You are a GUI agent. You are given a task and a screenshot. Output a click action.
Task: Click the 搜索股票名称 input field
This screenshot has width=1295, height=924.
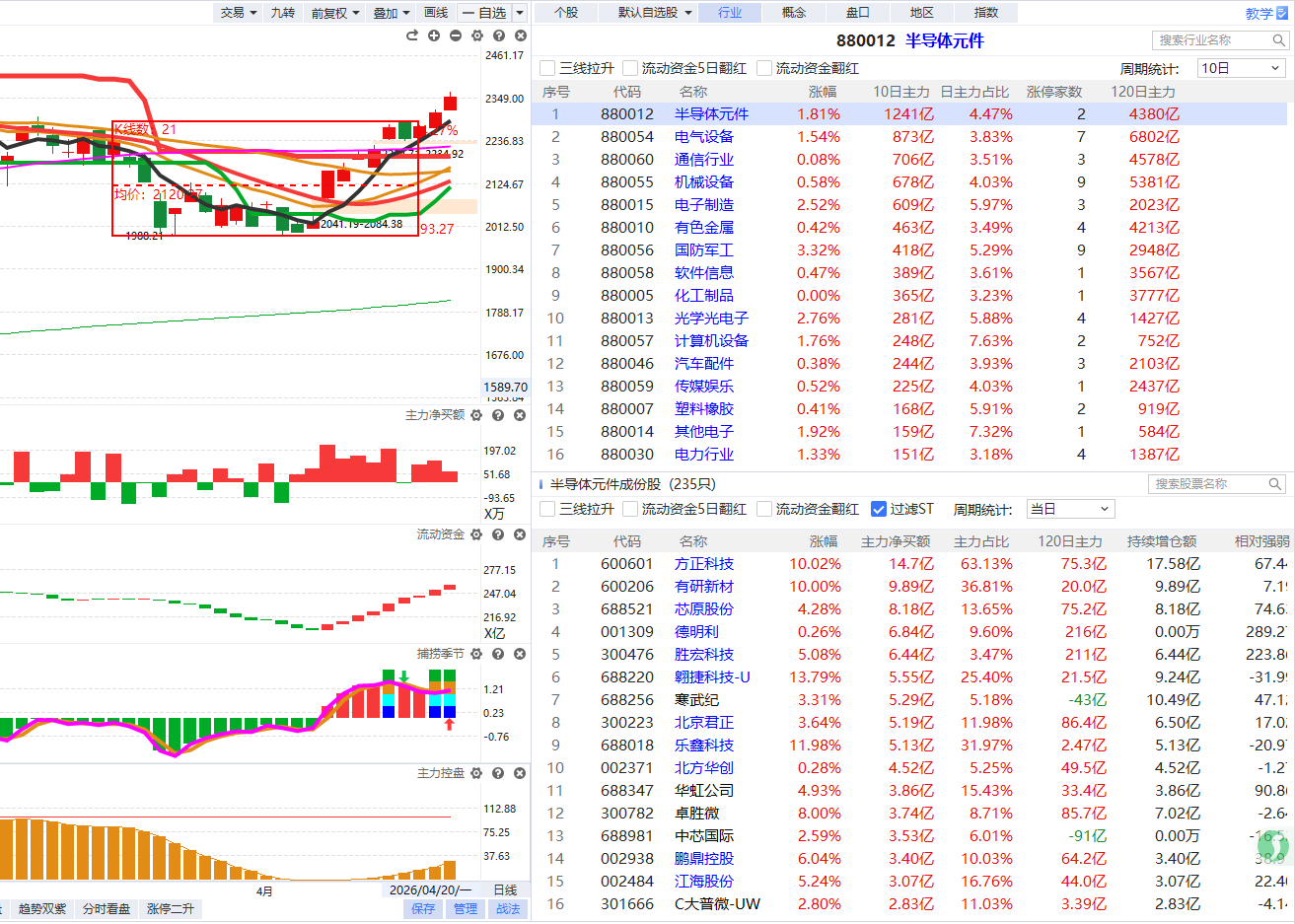click(x=1208, y=484)
